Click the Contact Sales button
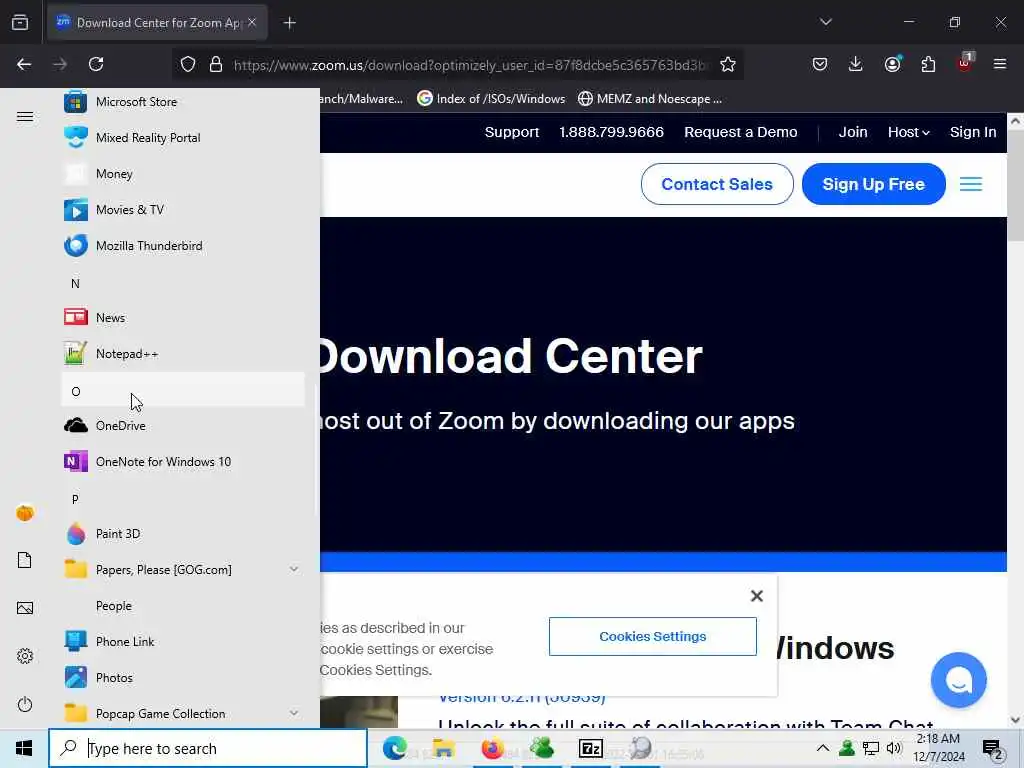The width and height of the screenshot is (1024, 768). (x=717, y=184)
